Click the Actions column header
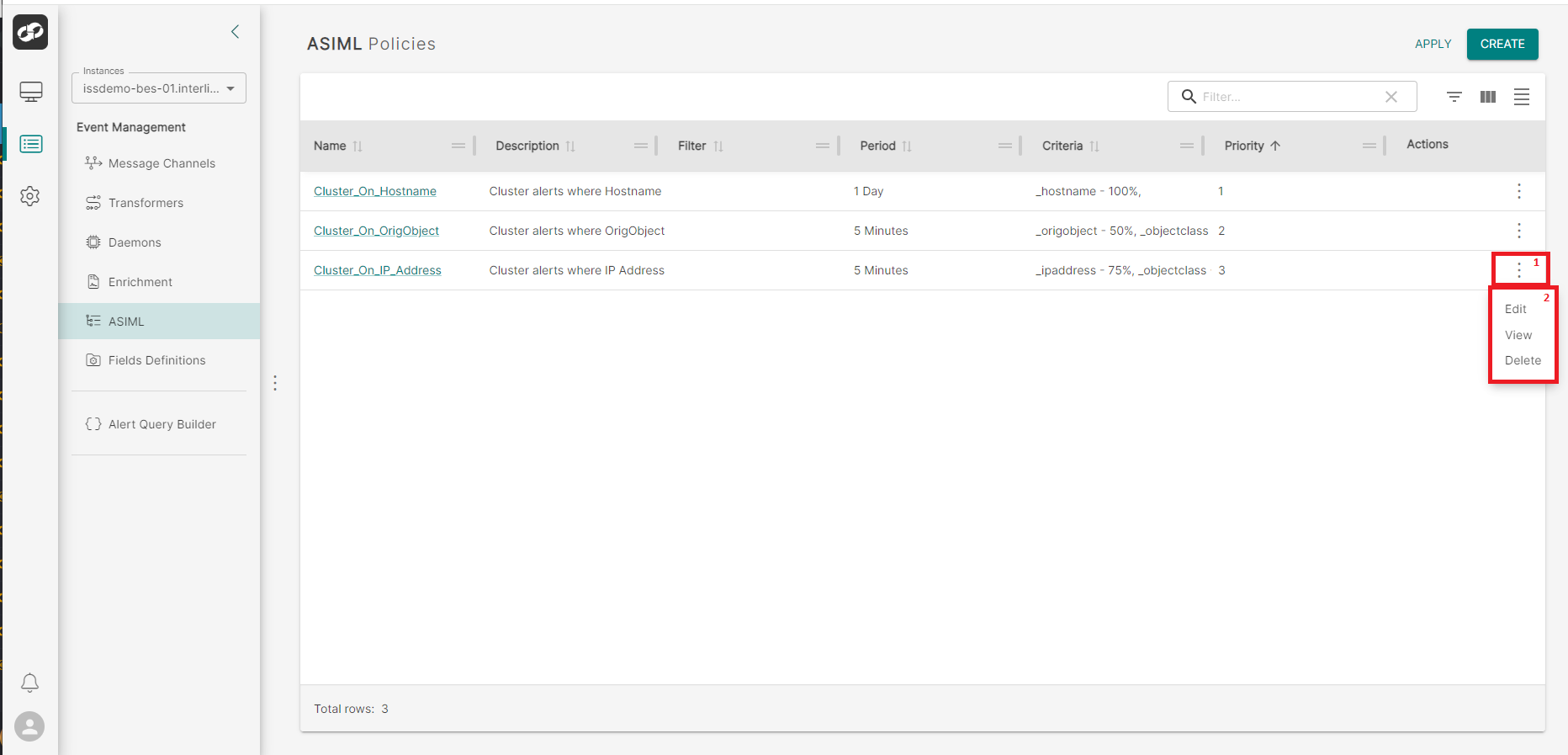Image resolution: width=1568 pixels, height=755 pixels. point(1428,144)
